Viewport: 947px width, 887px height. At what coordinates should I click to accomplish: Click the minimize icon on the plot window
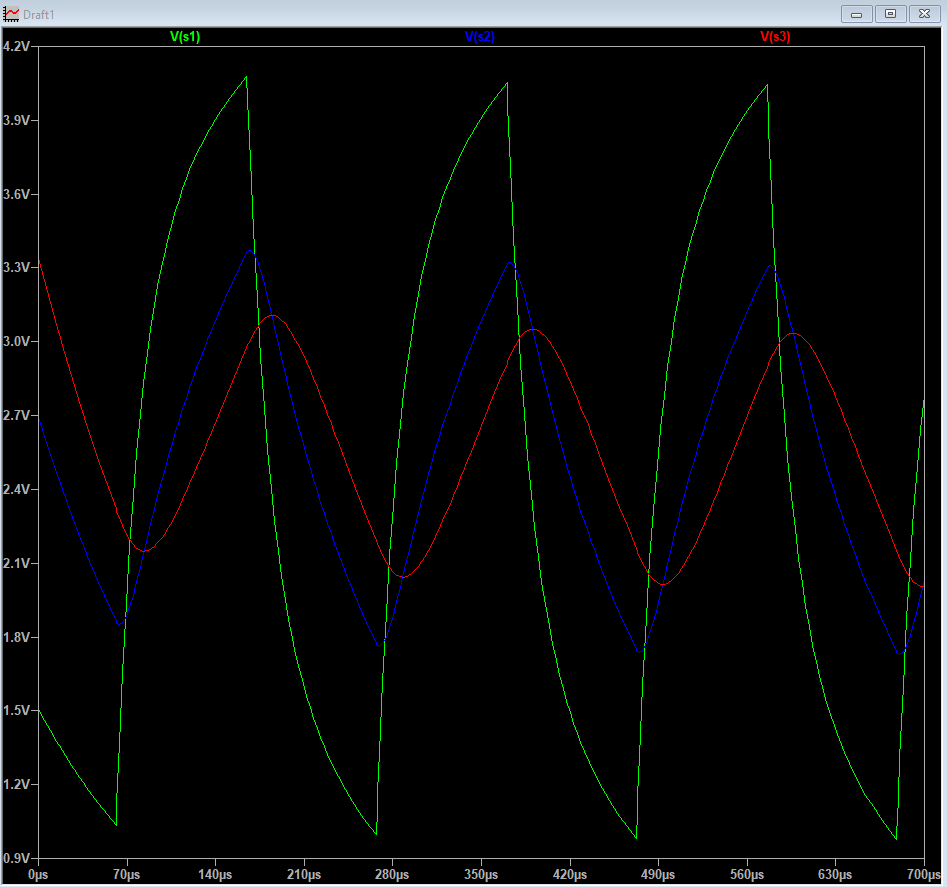858,13
